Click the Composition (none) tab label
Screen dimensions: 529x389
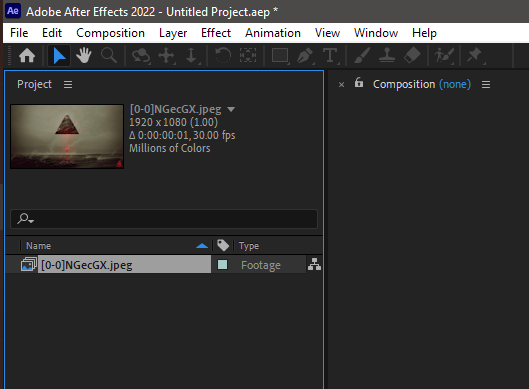pos(422,84)
